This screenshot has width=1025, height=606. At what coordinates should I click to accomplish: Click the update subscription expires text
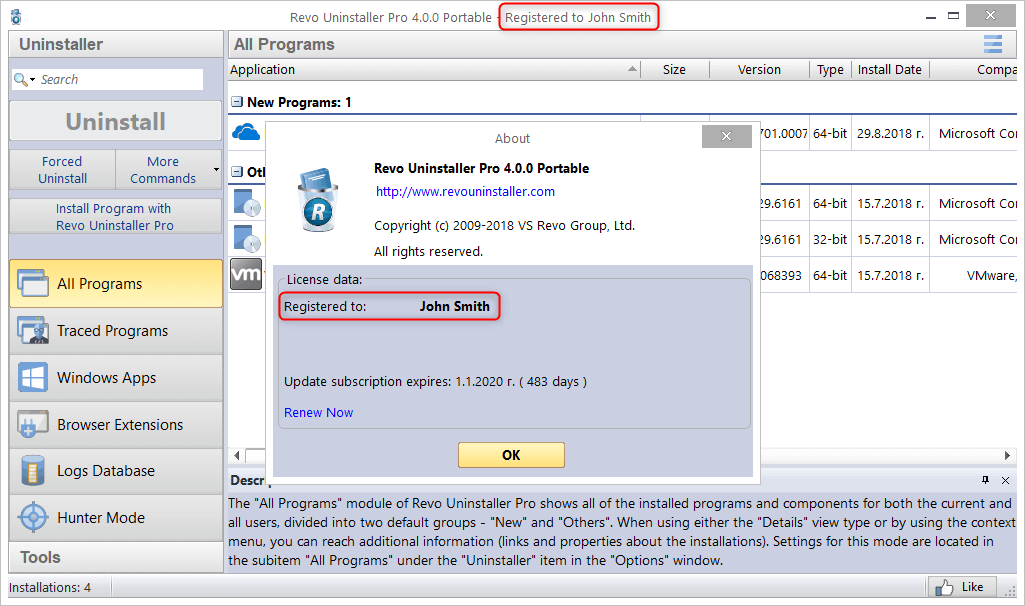pos(435,381)
